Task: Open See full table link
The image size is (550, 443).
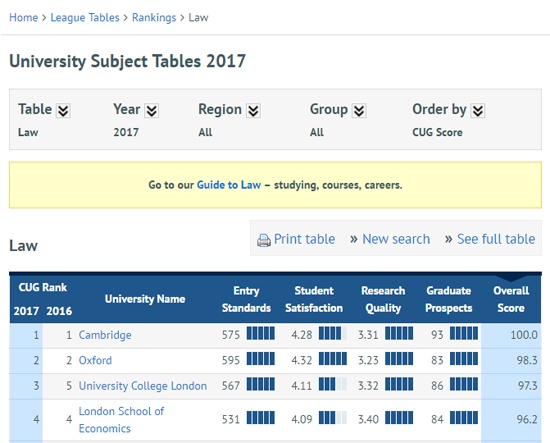Action: [x=496, y=239]
